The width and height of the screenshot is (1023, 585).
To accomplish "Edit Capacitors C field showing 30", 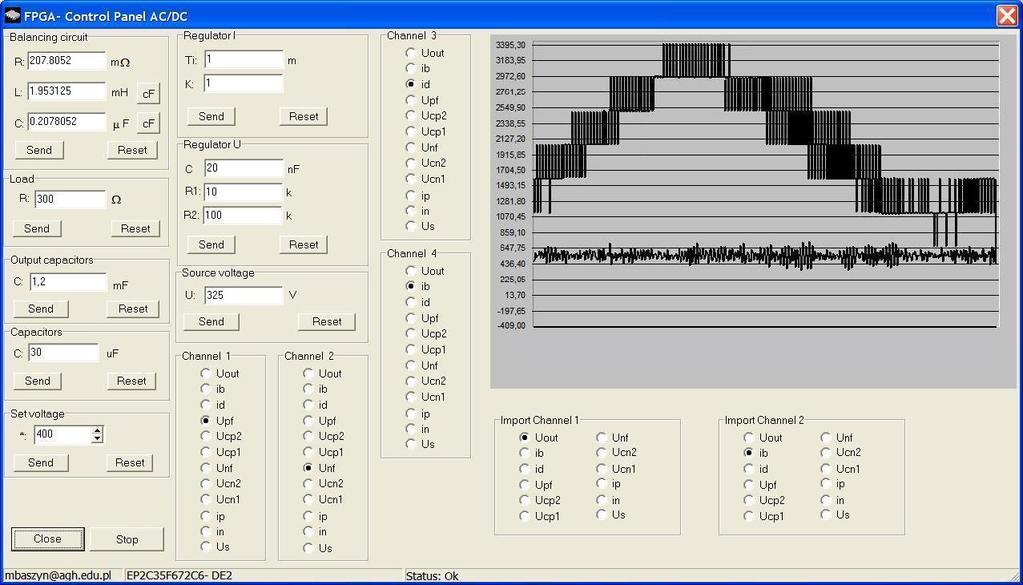I will click(x=63, y=353).
